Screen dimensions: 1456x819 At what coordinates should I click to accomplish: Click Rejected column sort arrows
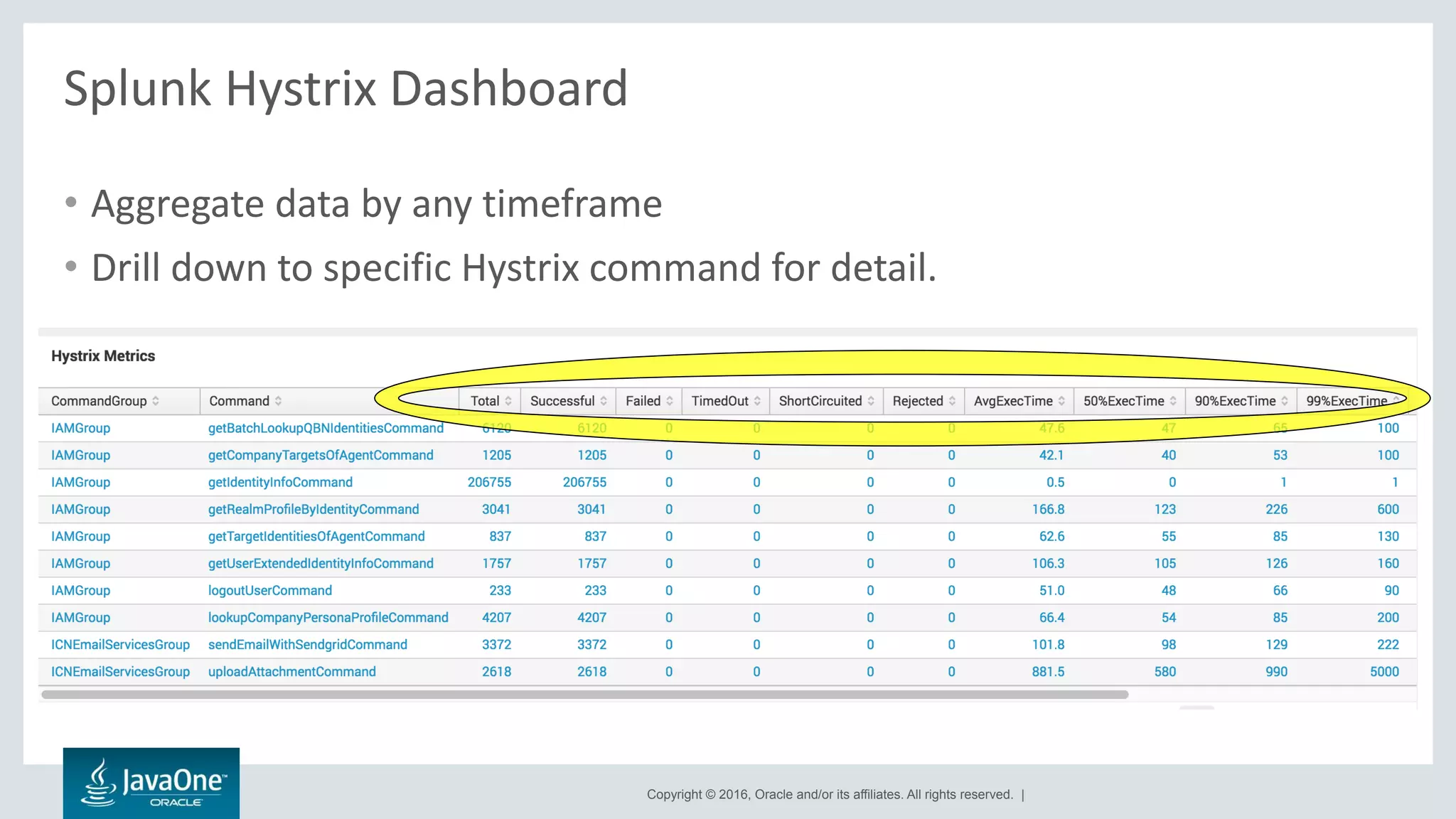tap(952, 401)
